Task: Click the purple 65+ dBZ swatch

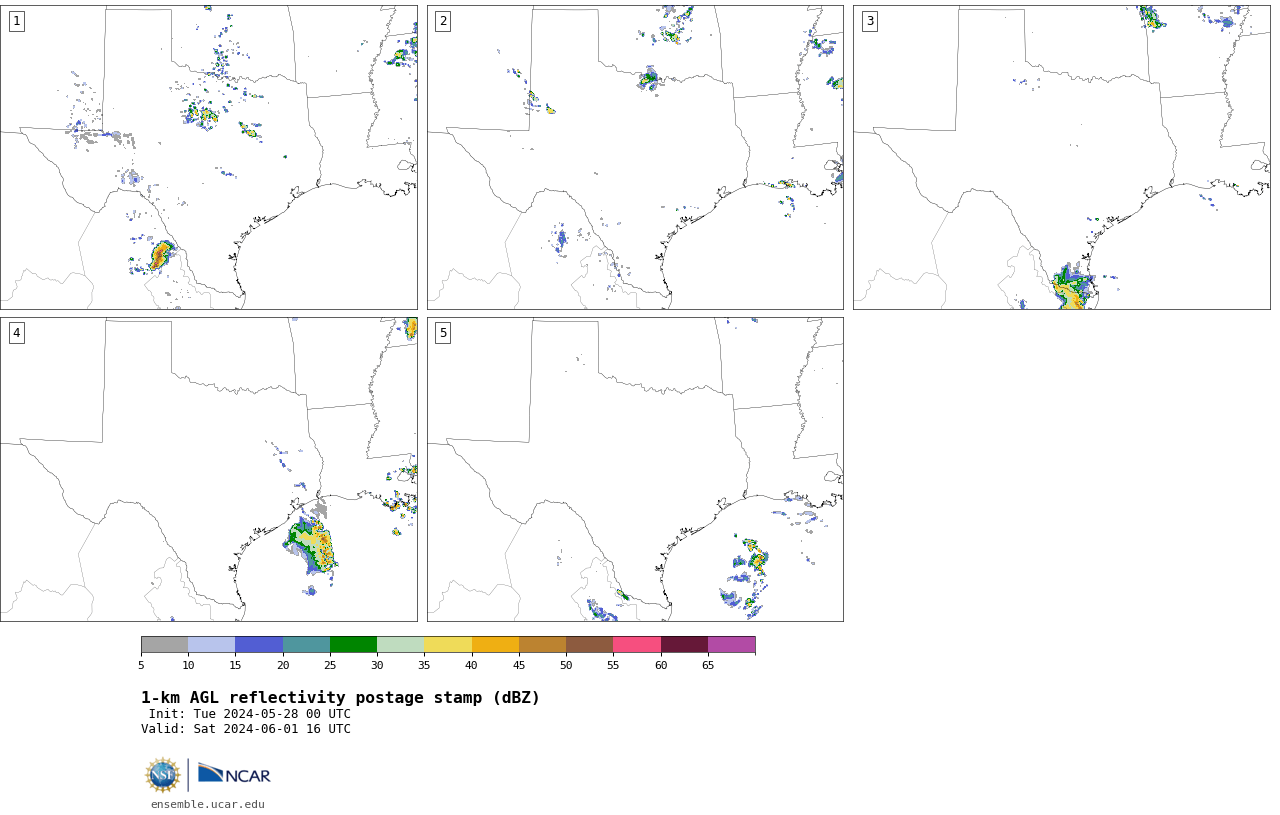Action: 731,645
